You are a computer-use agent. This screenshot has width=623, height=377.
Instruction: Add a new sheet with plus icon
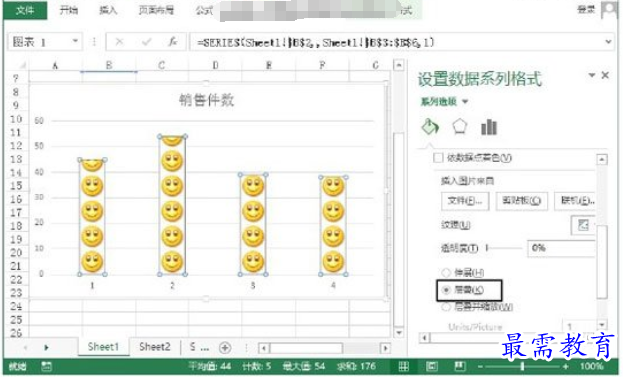coord(225,348)
